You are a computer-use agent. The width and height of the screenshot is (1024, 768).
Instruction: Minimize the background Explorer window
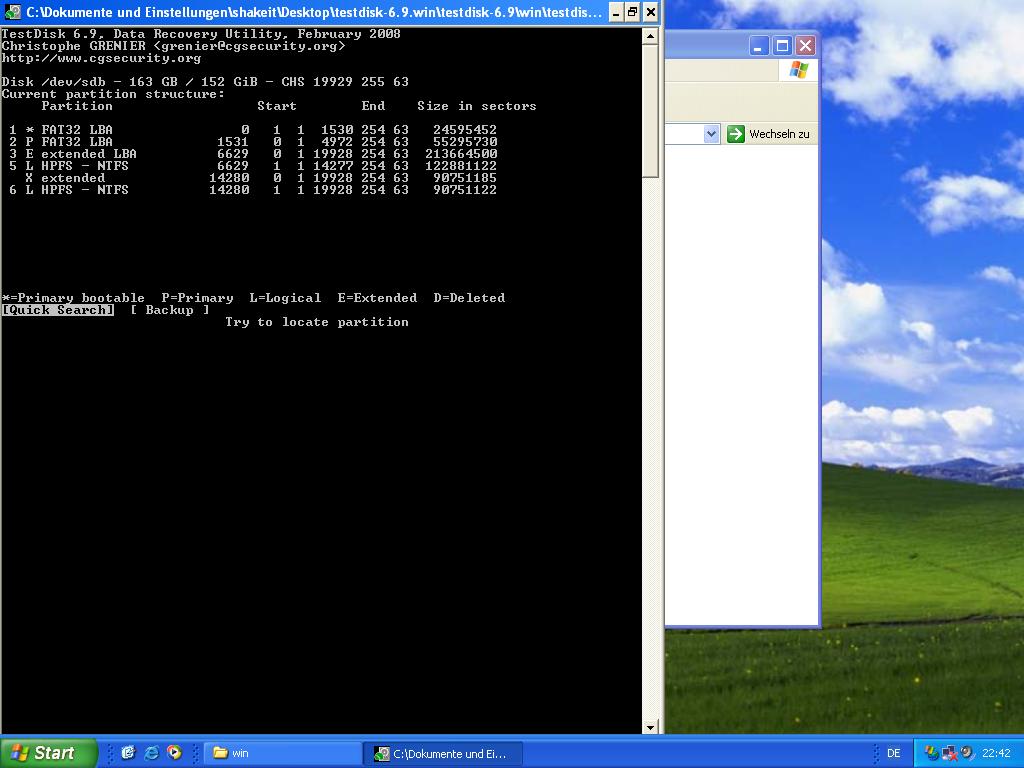(x=759, y=46)
